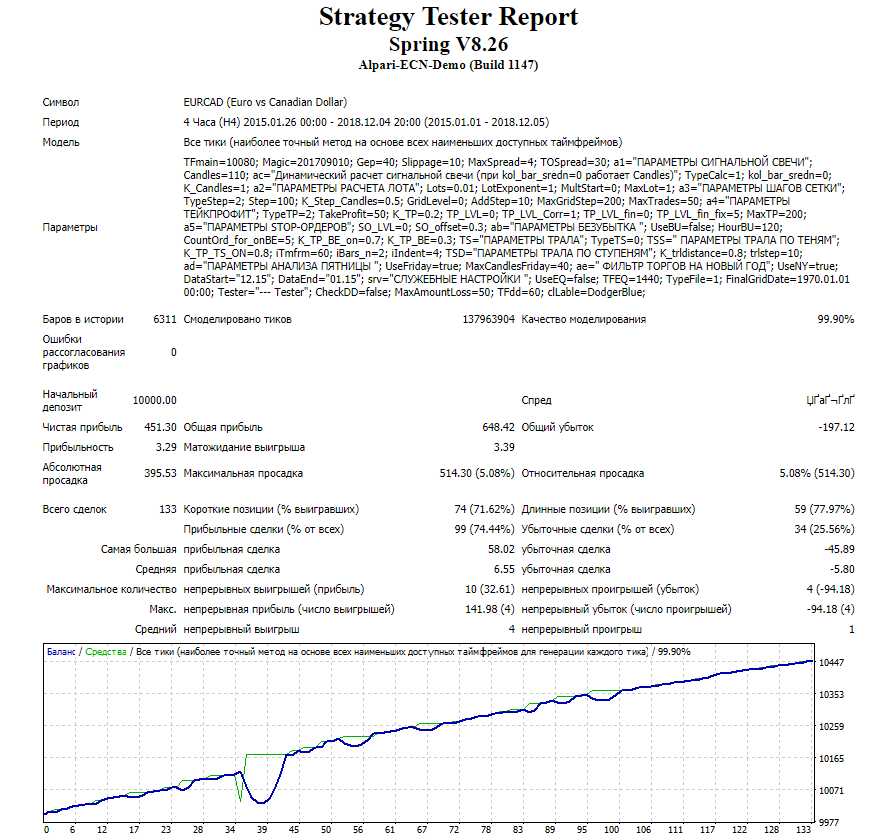Click the net profit value 451.30
The height and width of the screenshot is (835, 869).
(160, 427)
